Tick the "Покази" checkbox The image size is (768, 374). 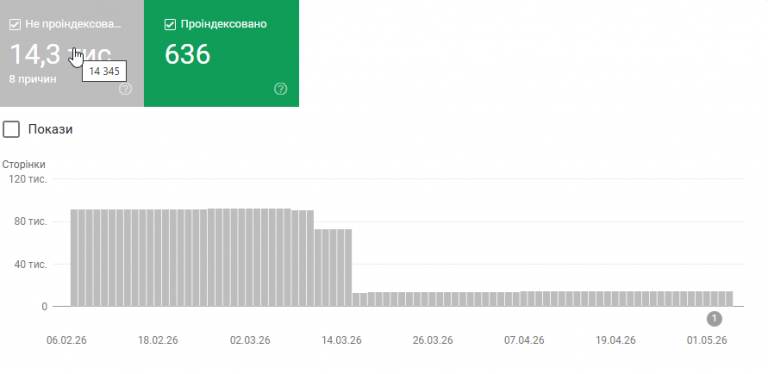11,129
